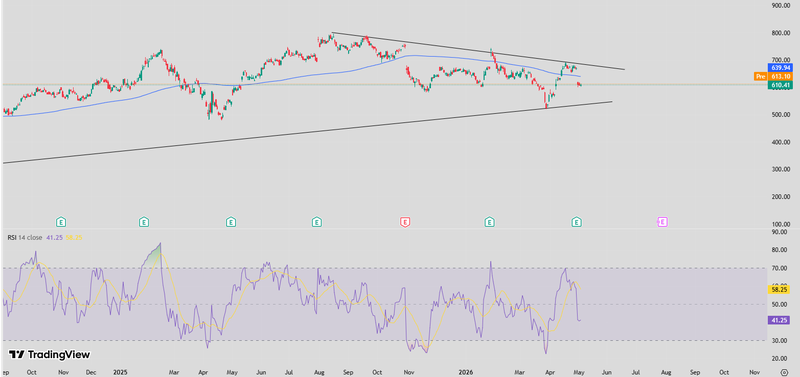Click the 500.00 price scale value
Image resolution: width=800 pixels, height=377 pixels.
781,115
